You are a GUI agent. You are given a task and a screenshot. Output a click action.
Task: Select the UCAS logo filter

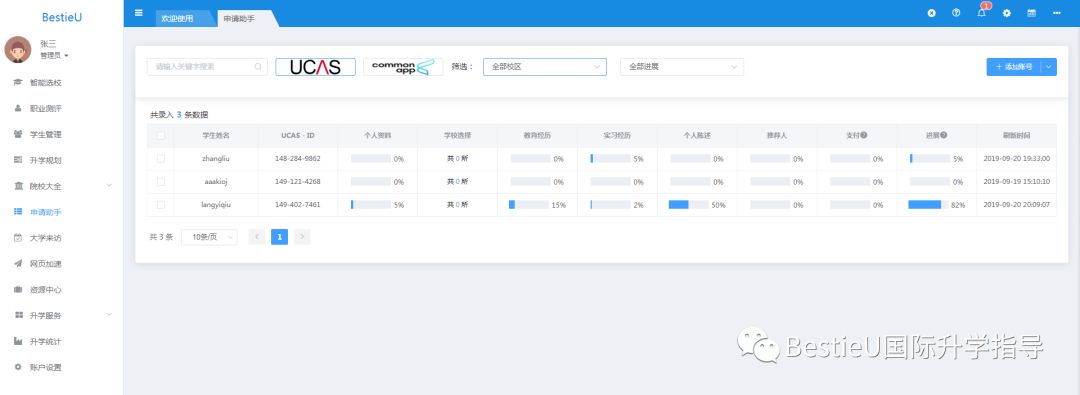click(315, 67)
